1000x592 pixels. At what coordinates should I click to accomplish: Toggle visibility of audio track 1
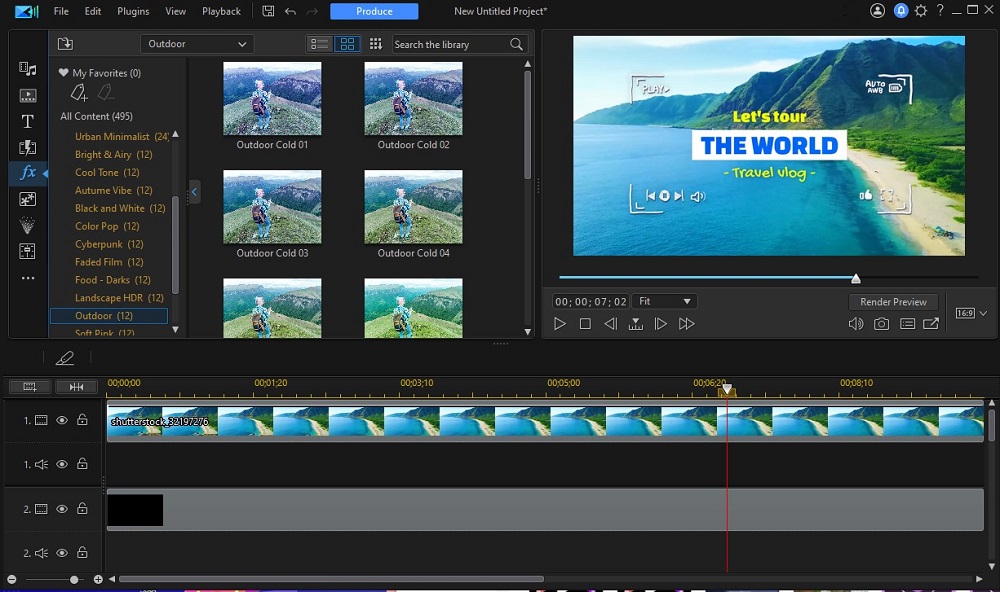click(62, 464)
